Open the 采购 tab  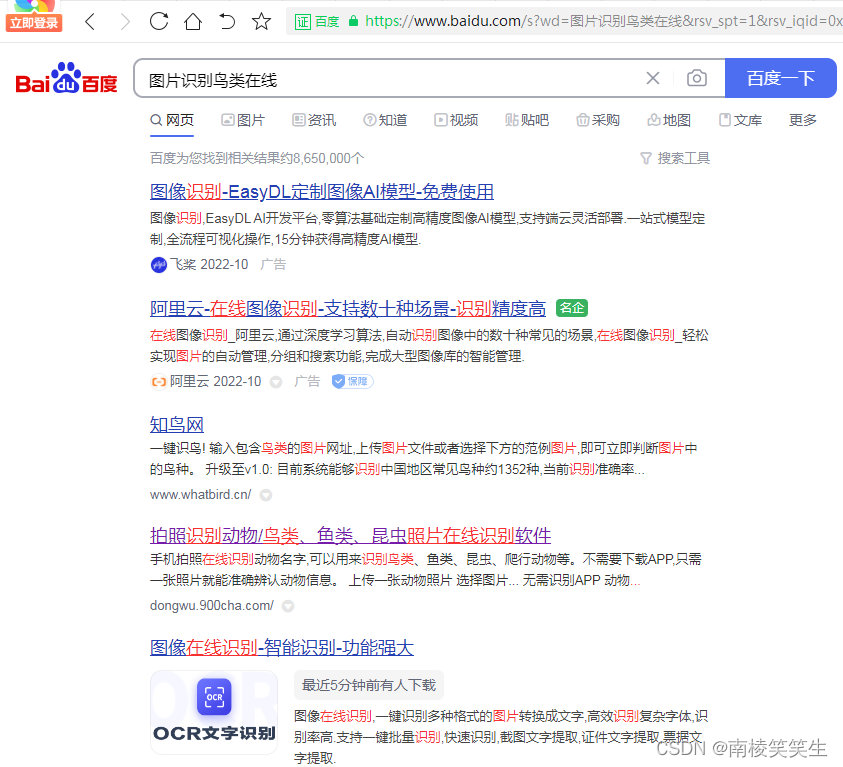[598, 120]
